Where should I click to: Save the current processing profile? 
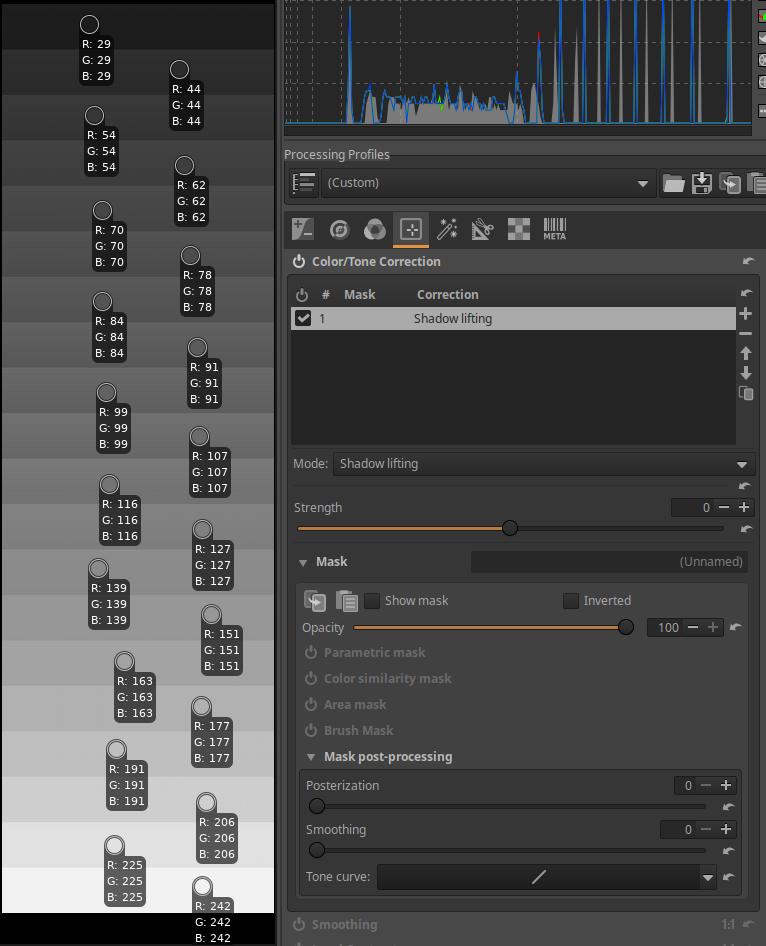click(702, 183)
